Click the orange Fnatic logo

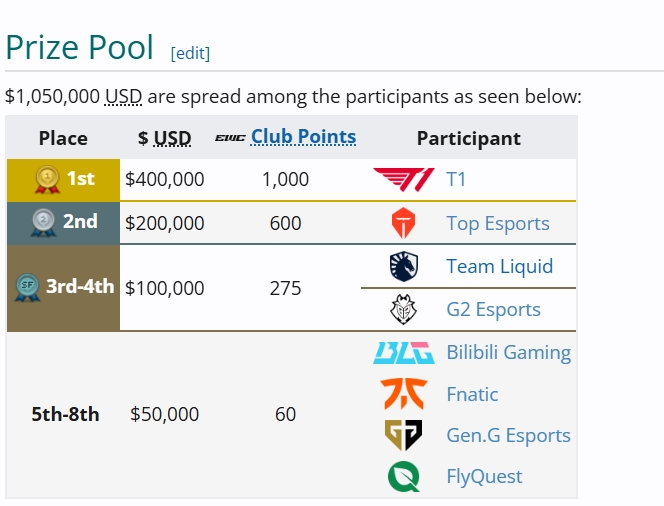pos(404,394)
